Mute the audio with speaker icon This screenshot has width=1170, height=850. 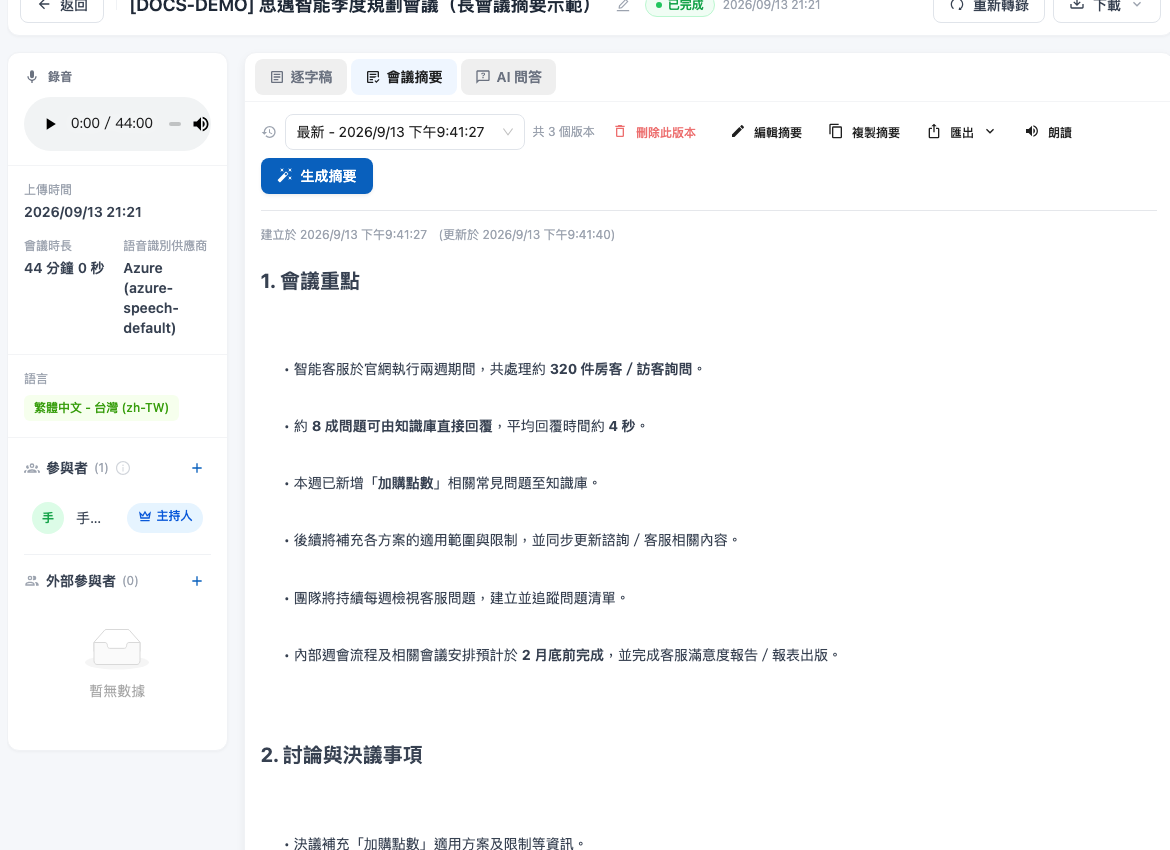(x=201, y=124)
